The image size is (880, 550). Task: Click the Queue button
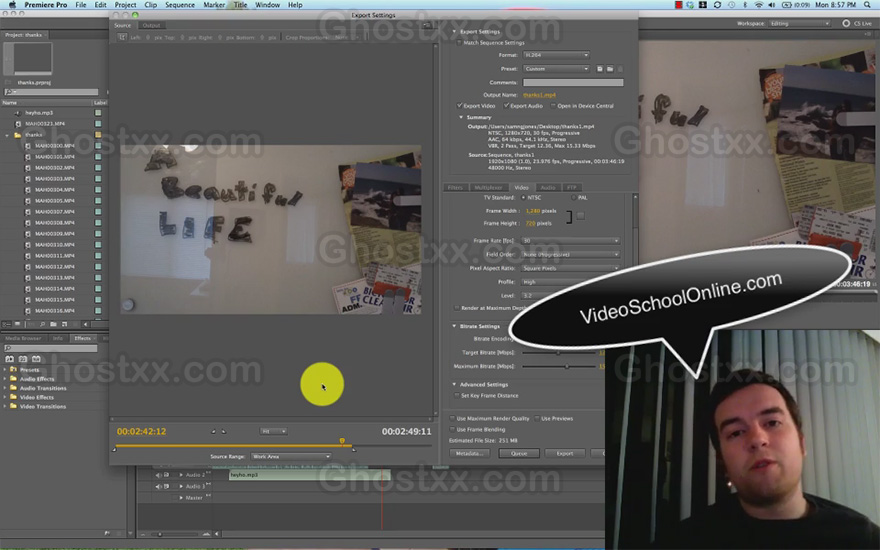tap(519, 453)
